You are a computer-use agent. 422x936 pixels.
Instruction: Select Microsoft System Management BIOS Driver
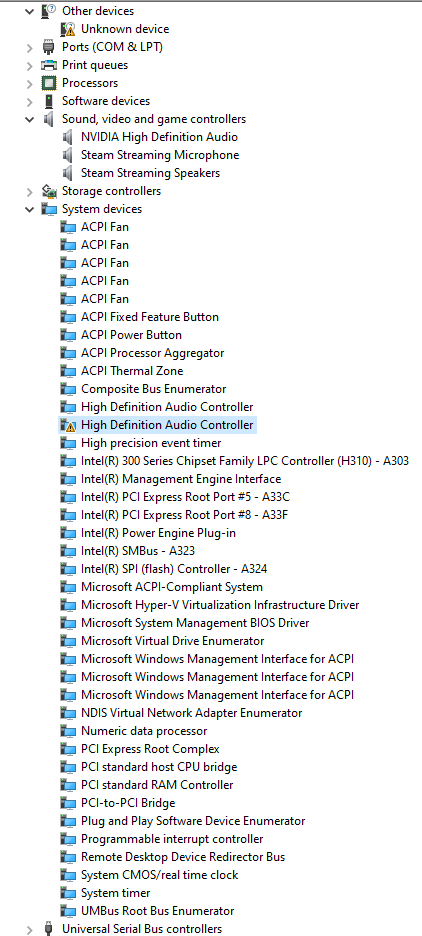tap(195, 623)
